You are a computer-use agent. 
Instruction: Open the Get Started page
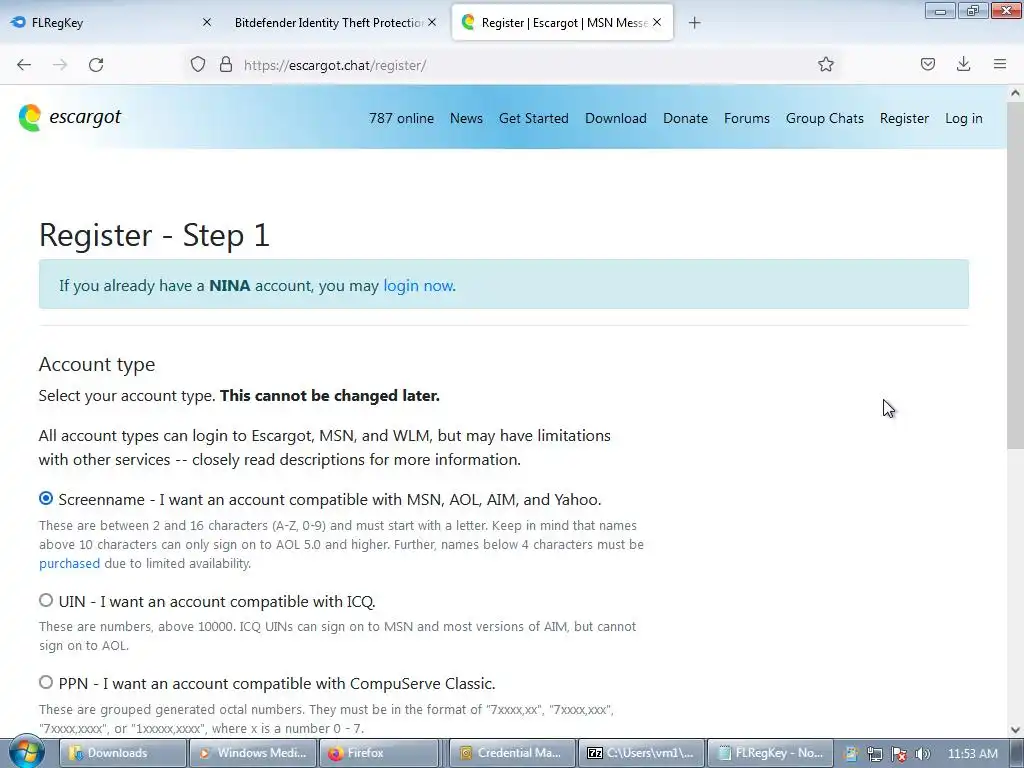[x=534, y=118]
